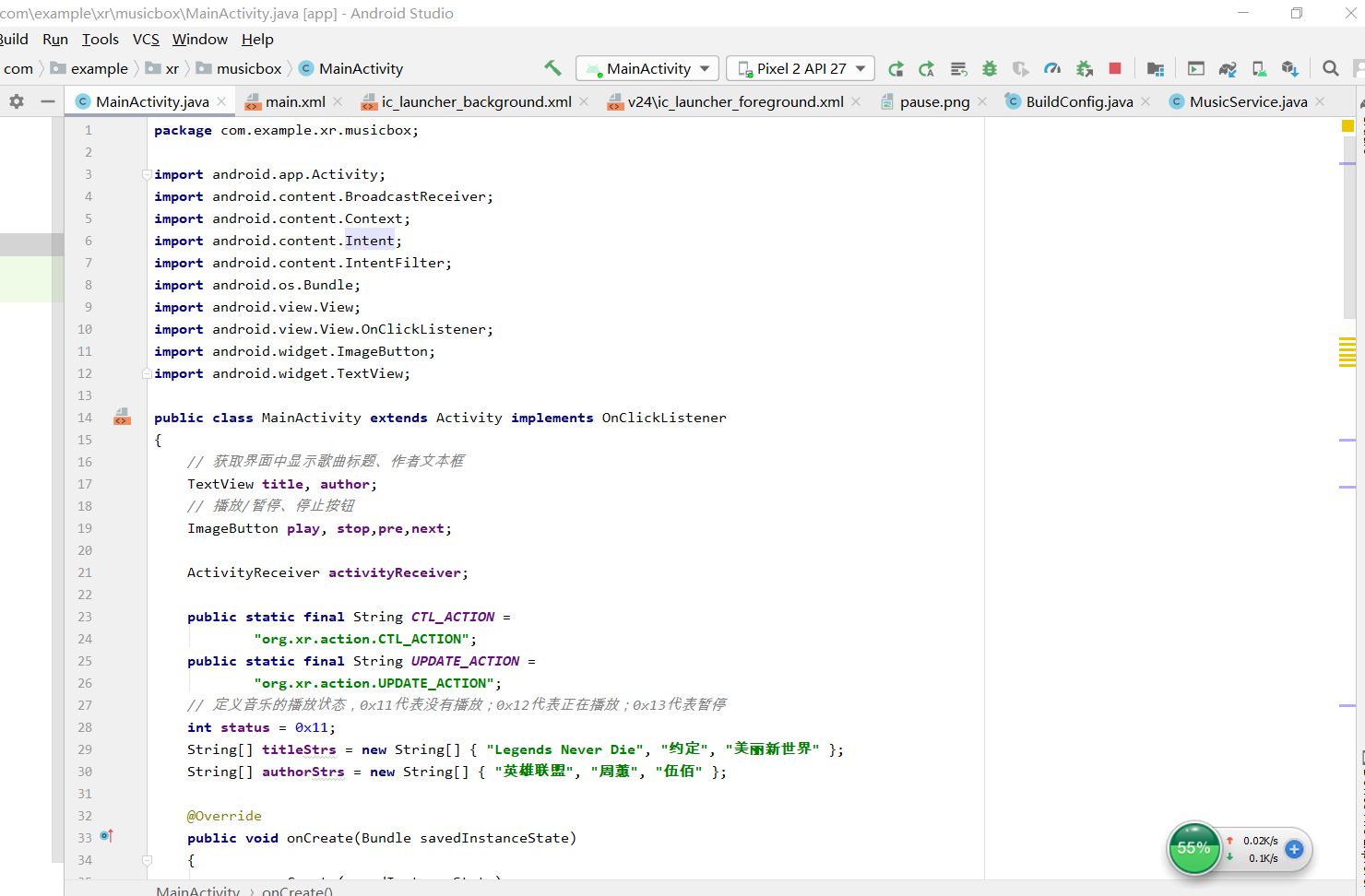1365x896 pixels.
Task: Open the Run menu
Action: 55,39
